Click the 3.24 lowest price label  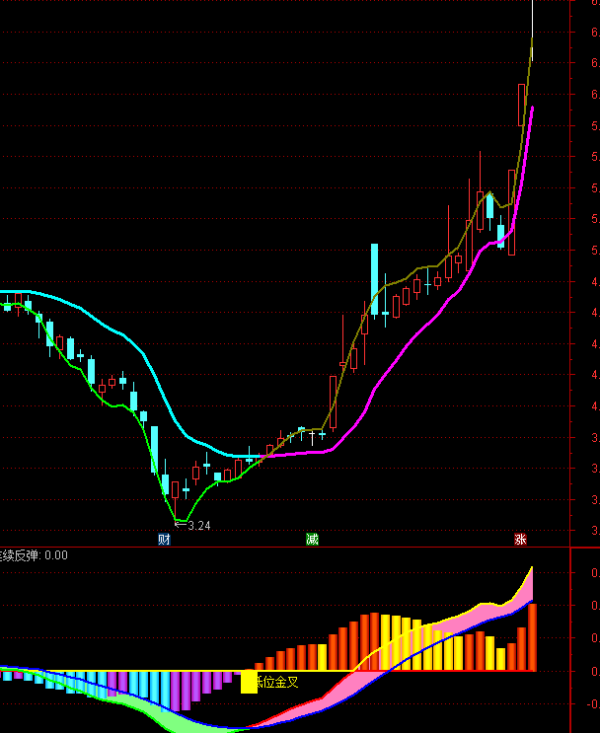tap(199, 525)
